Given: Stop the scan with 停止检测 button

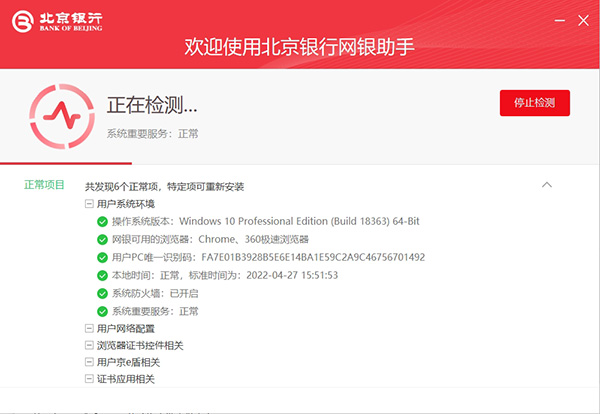Looking at the screenshot, I should click(x=535, y=103).
